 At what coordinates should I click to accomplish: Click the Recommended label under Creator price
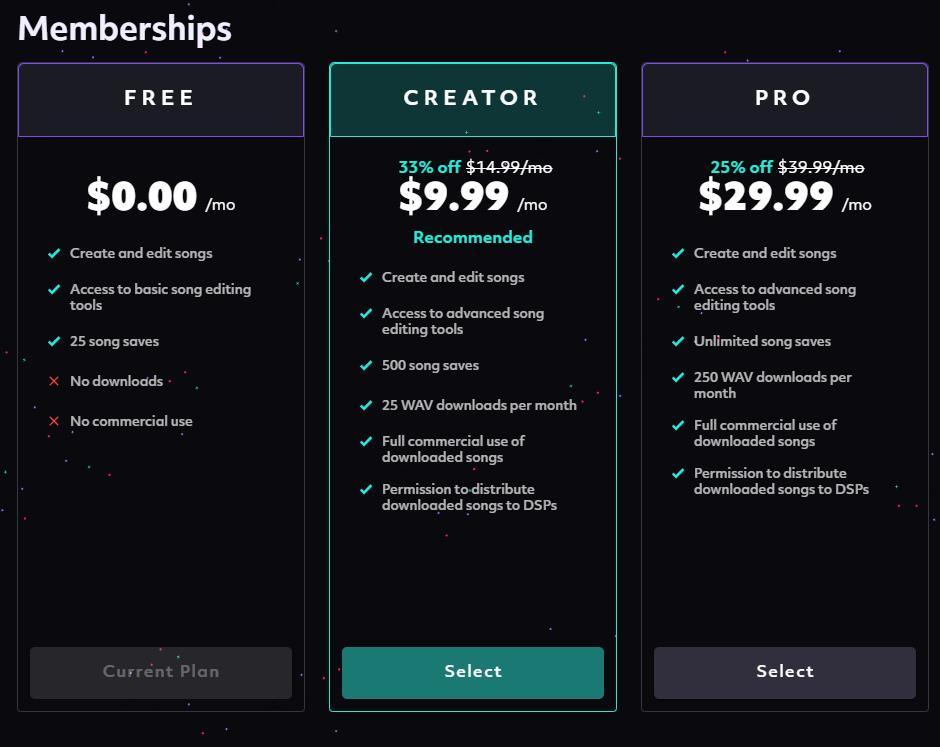(x=472, y=237)
